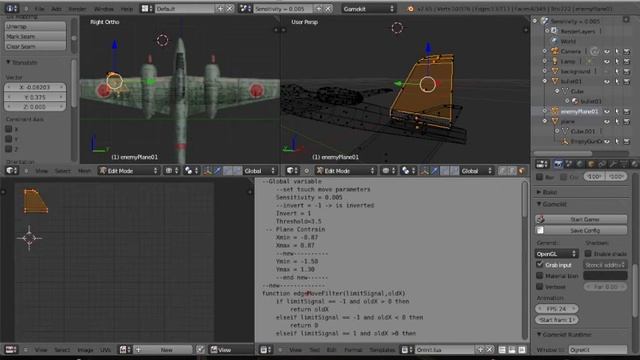Image resolution: width=640 pixels, height=360 pixels.
Task: Toggle Lamp renderability camera icon in outliner
Action: [x=627, y=61]
